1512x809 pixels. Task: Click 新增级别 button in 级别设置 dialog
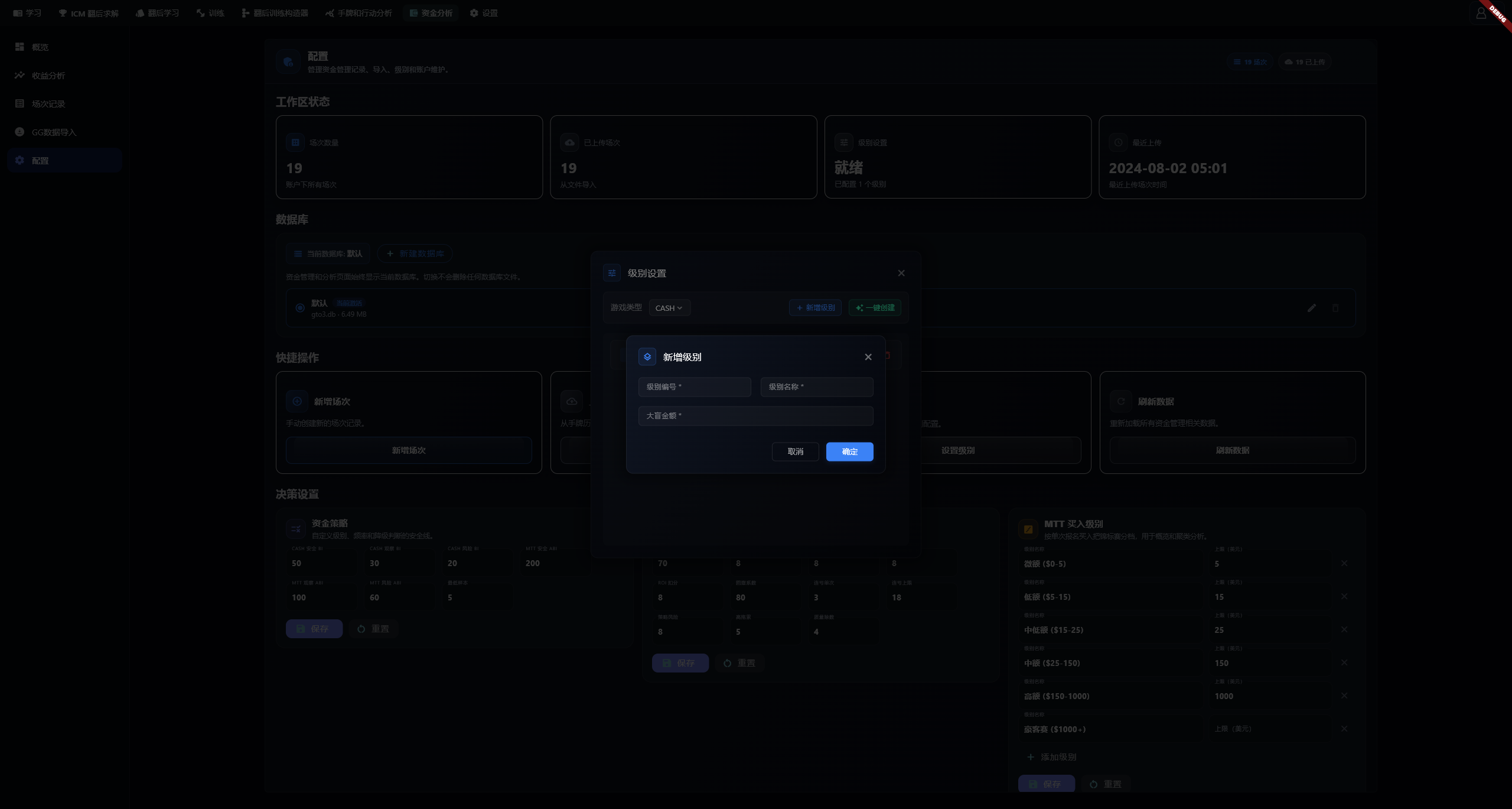(x=815, y=308)
